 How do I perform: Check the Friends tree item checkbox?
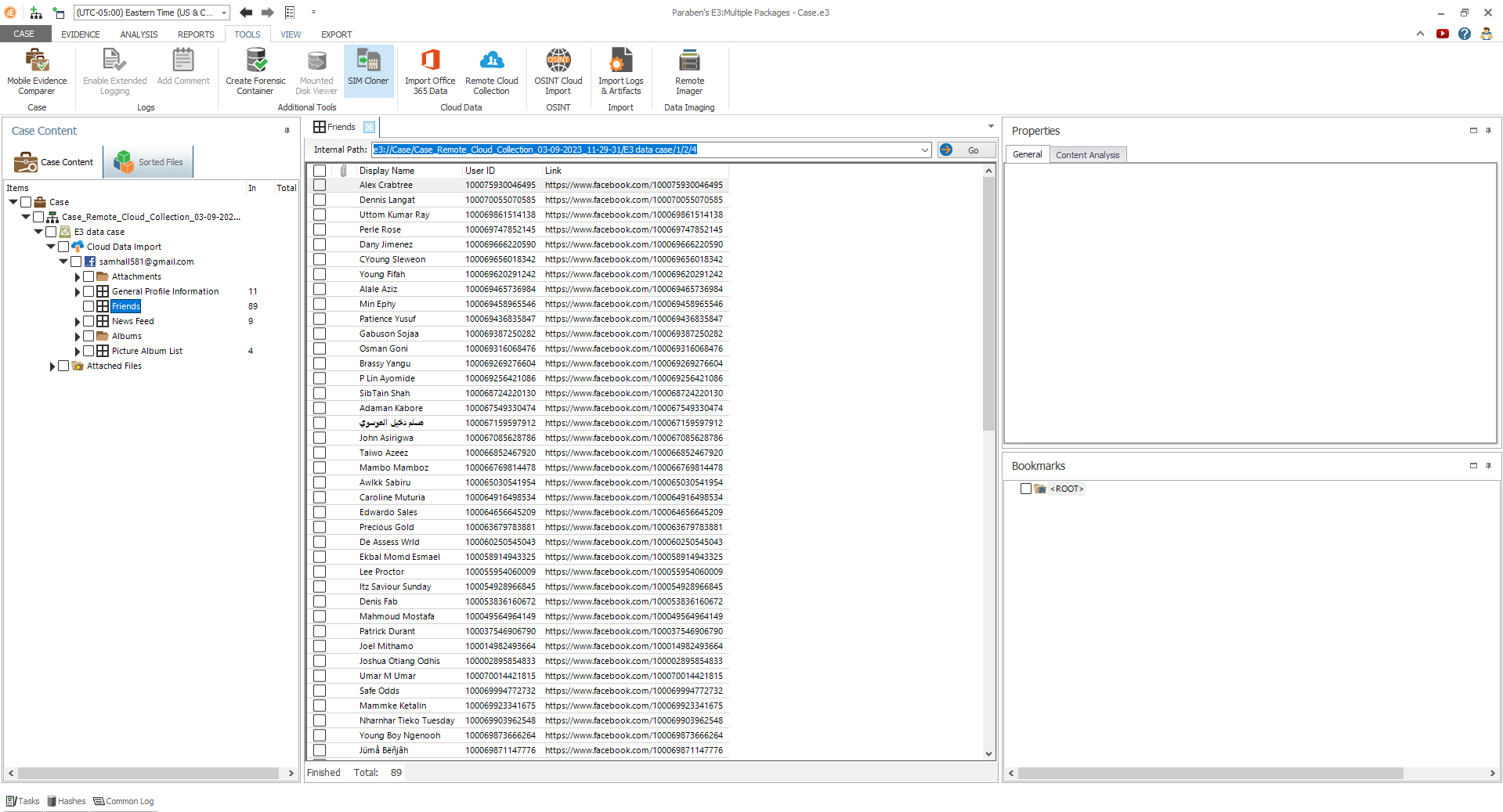click(x=89, y=306)
